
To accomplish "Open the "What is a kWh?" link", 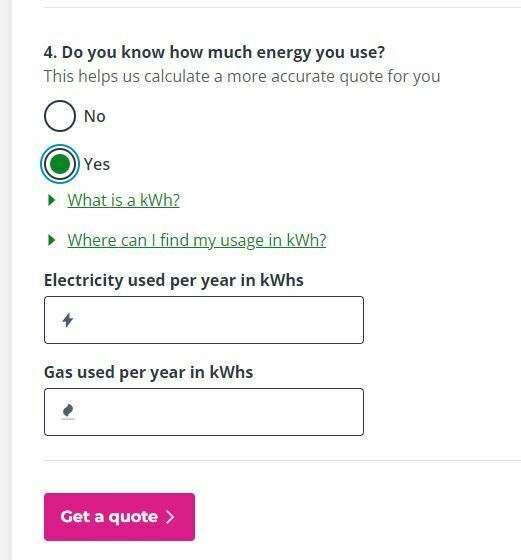I will pyautogui.click(x=124, y=200).
